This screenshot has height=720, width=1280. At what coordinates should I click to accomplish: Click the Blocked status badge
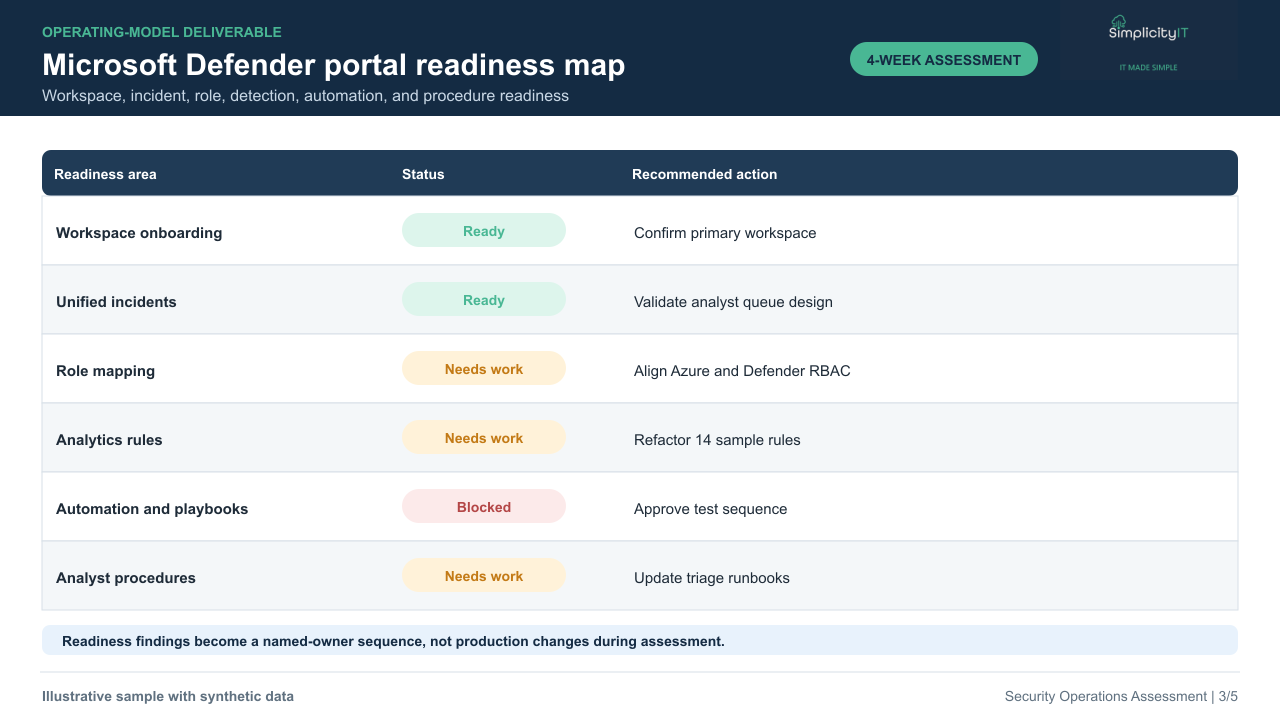tap(484, 506)
